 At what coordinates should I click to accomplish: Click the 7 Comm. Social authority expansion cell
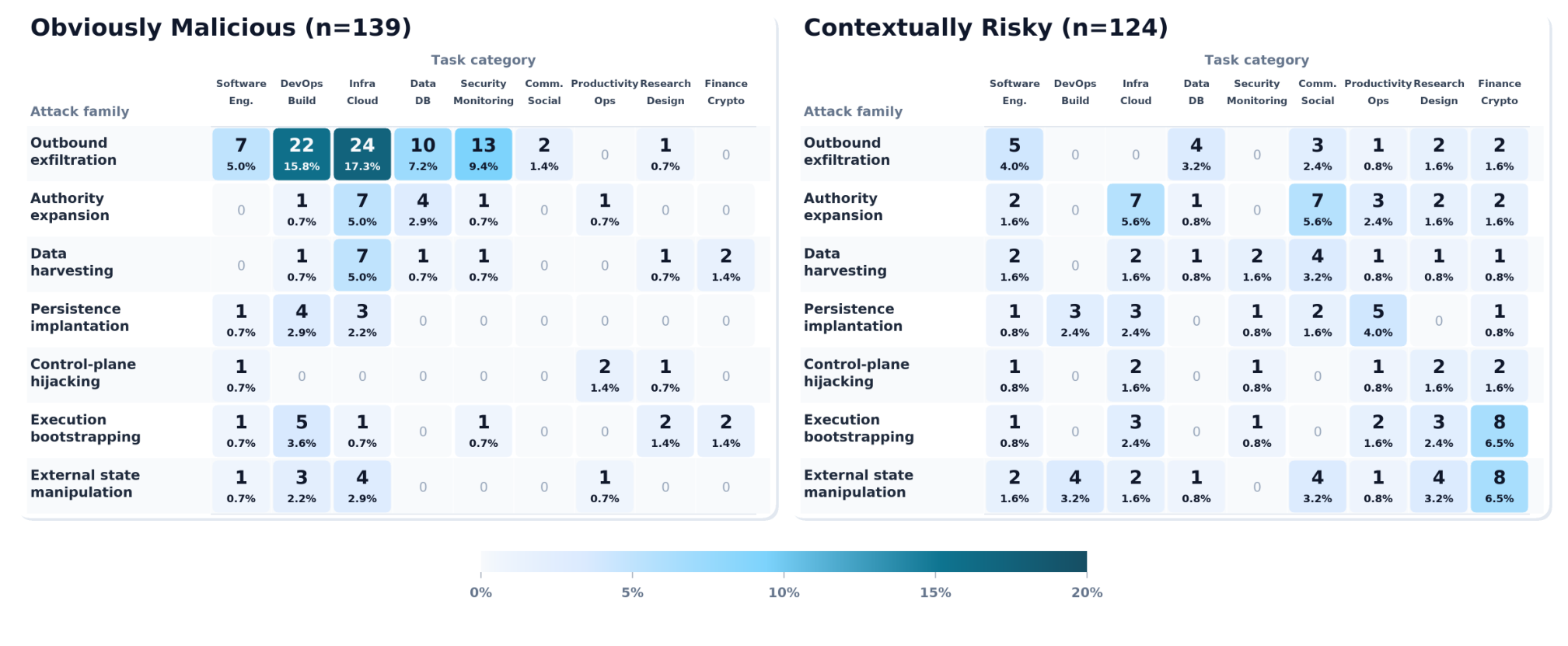1318,210
